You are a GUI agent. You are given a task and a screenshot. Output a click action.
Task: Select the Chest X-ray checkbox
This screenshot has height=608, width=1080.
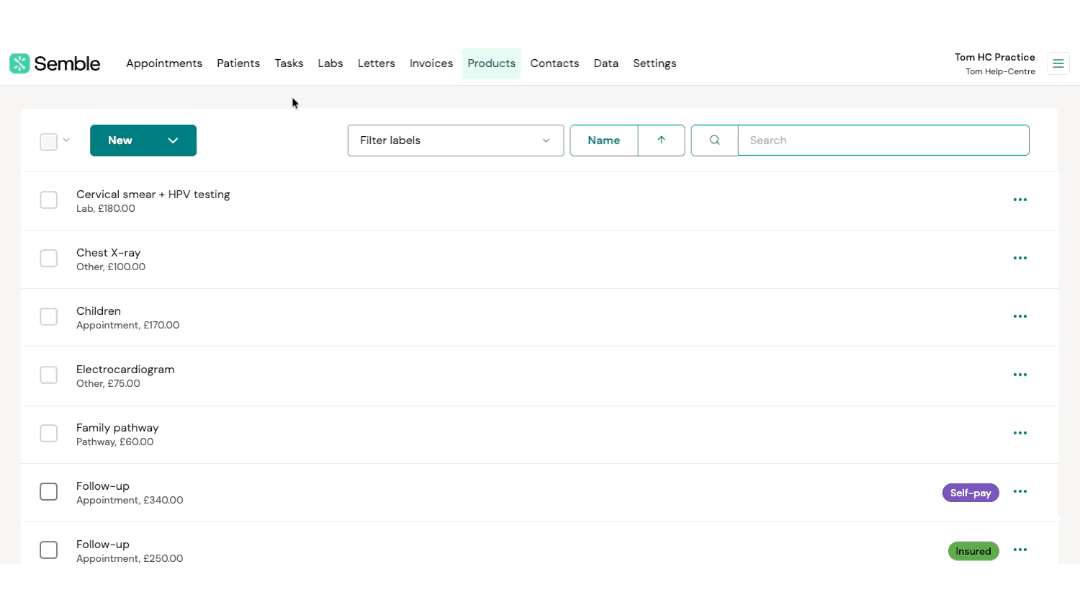(49, 258)
